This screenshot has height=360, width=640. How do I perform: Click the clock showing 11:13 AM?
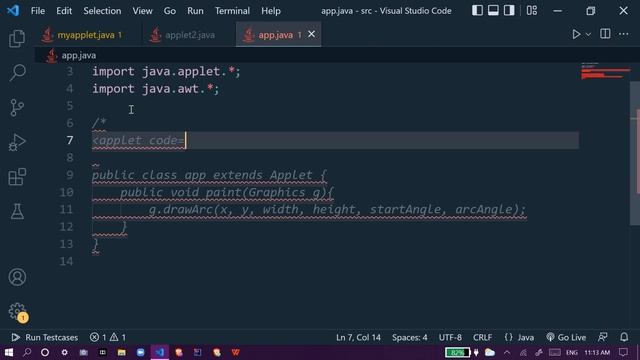click(x=597, y=352)
